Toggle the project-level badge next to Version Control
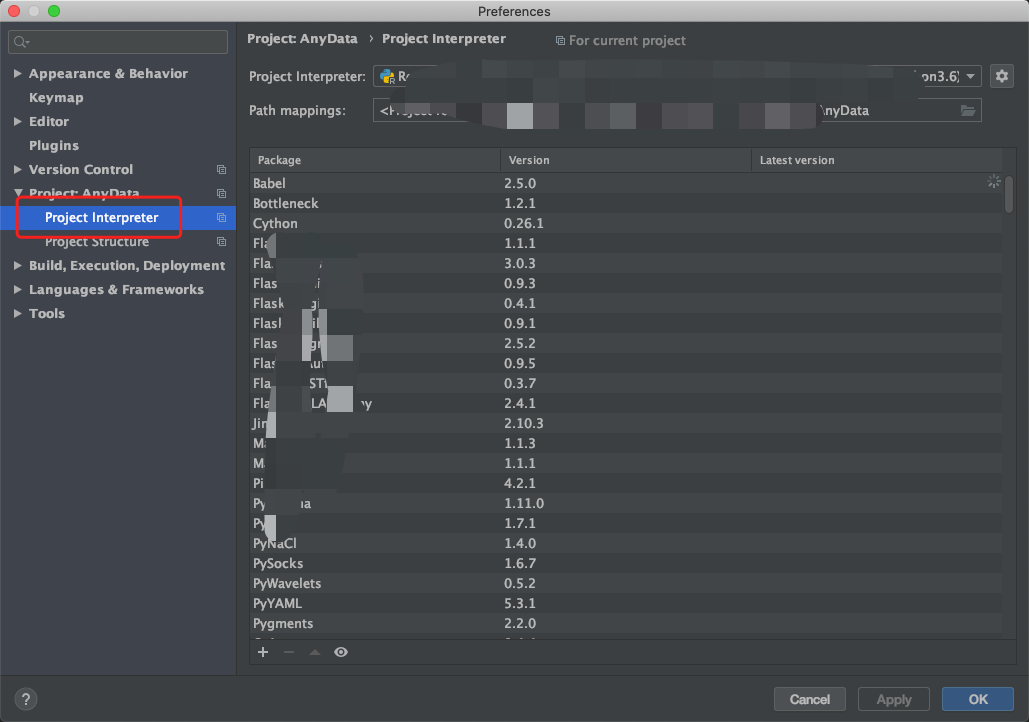Viewport: 1029px width, 722px height. 221,169
